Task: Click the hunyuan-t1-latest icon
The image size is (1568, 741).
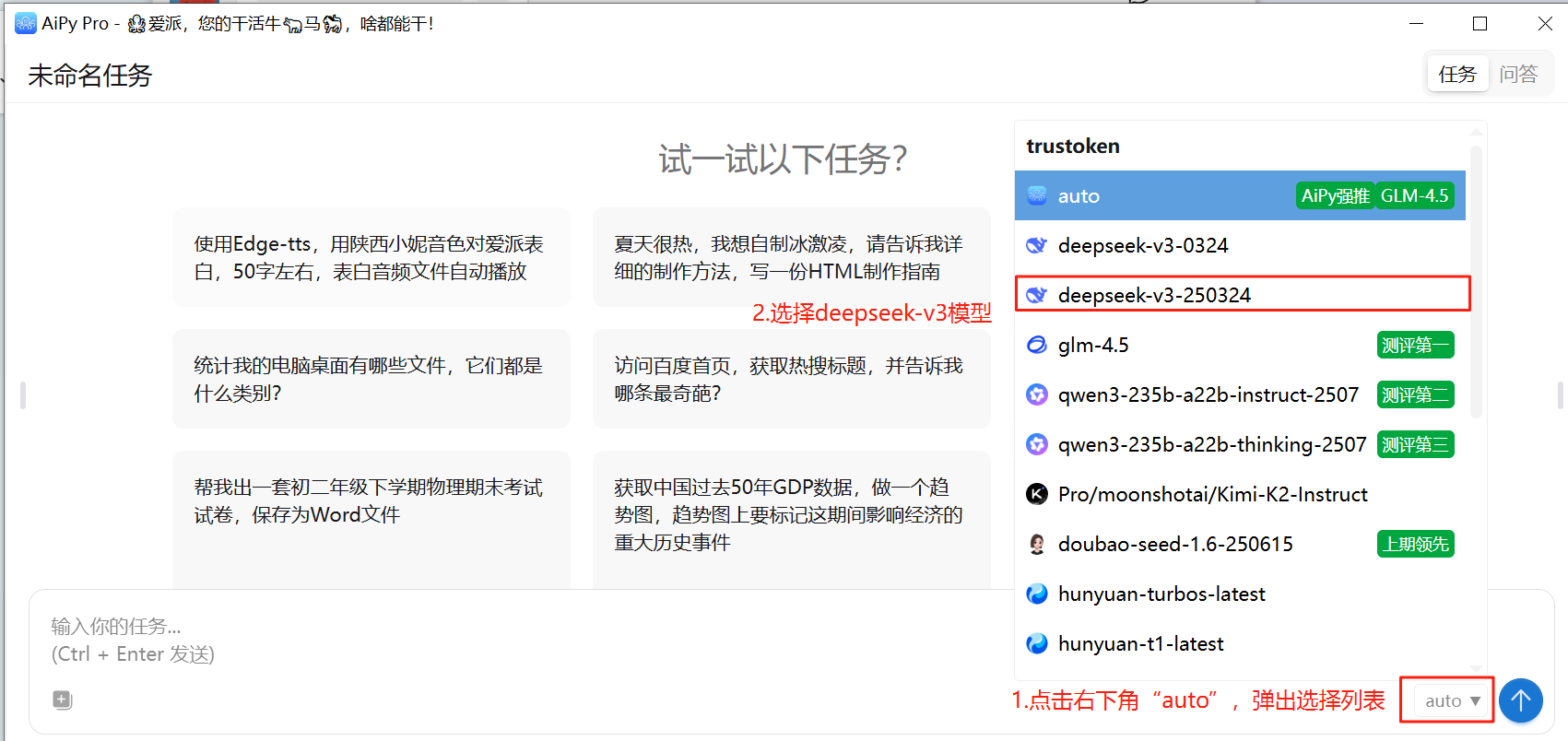Action: point(1037,643)
